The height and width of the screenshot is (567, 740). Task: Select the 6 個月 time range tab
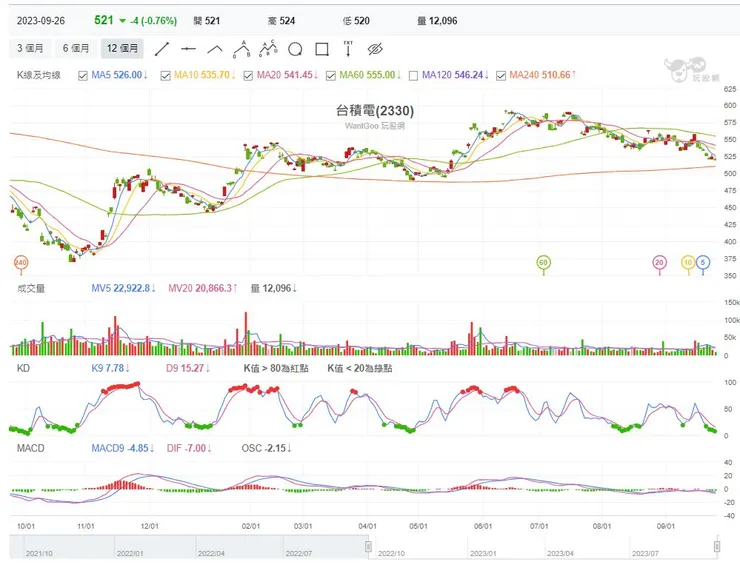pyautogui.click(x=76, y=48)
